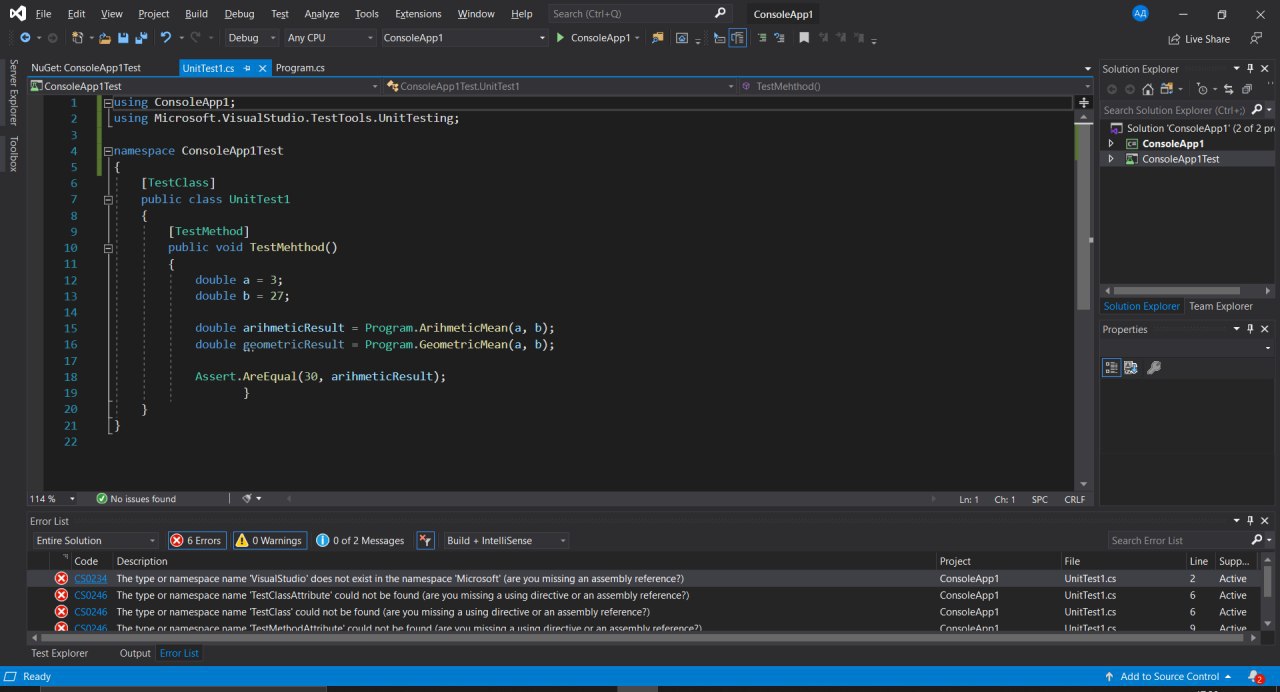Open the Analyze menu
Screen dimensions: 1280x692
[322, 14]
